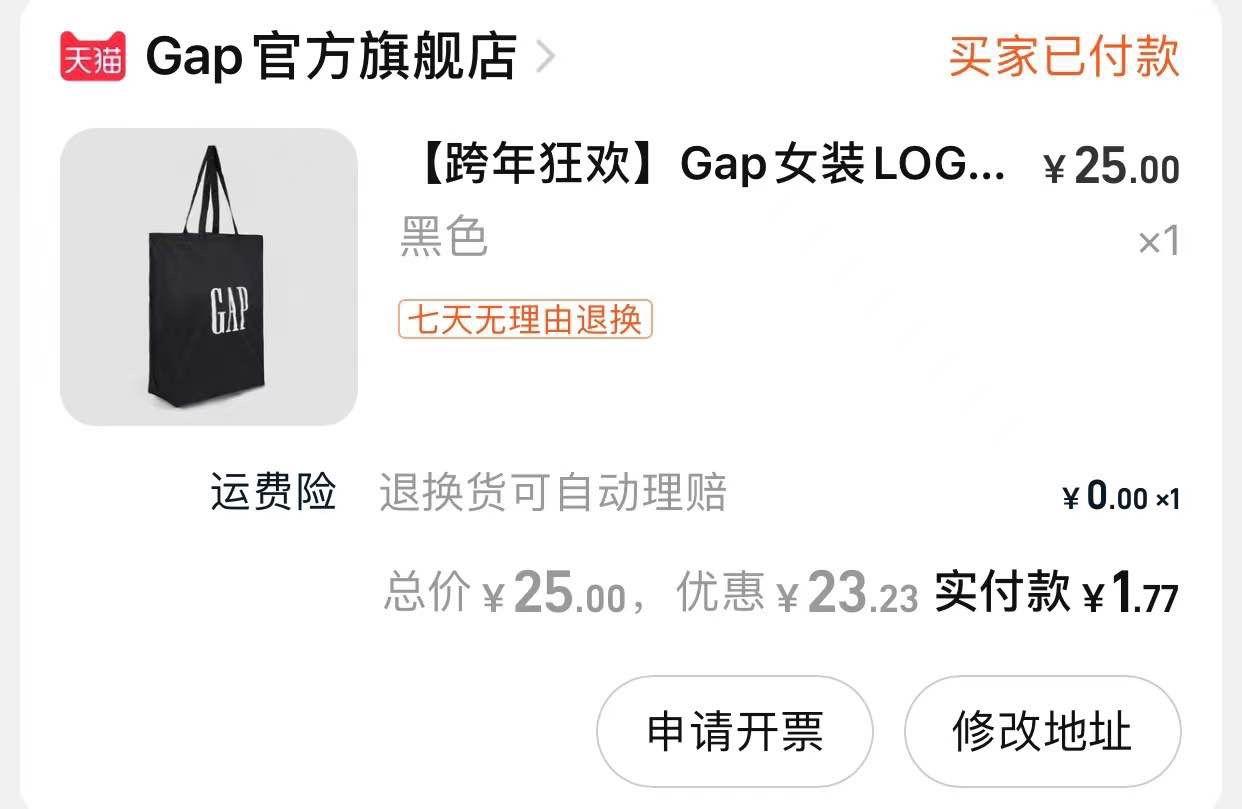
Task: Tap the bag handles in product image
Action: click(x=211, y=188)
